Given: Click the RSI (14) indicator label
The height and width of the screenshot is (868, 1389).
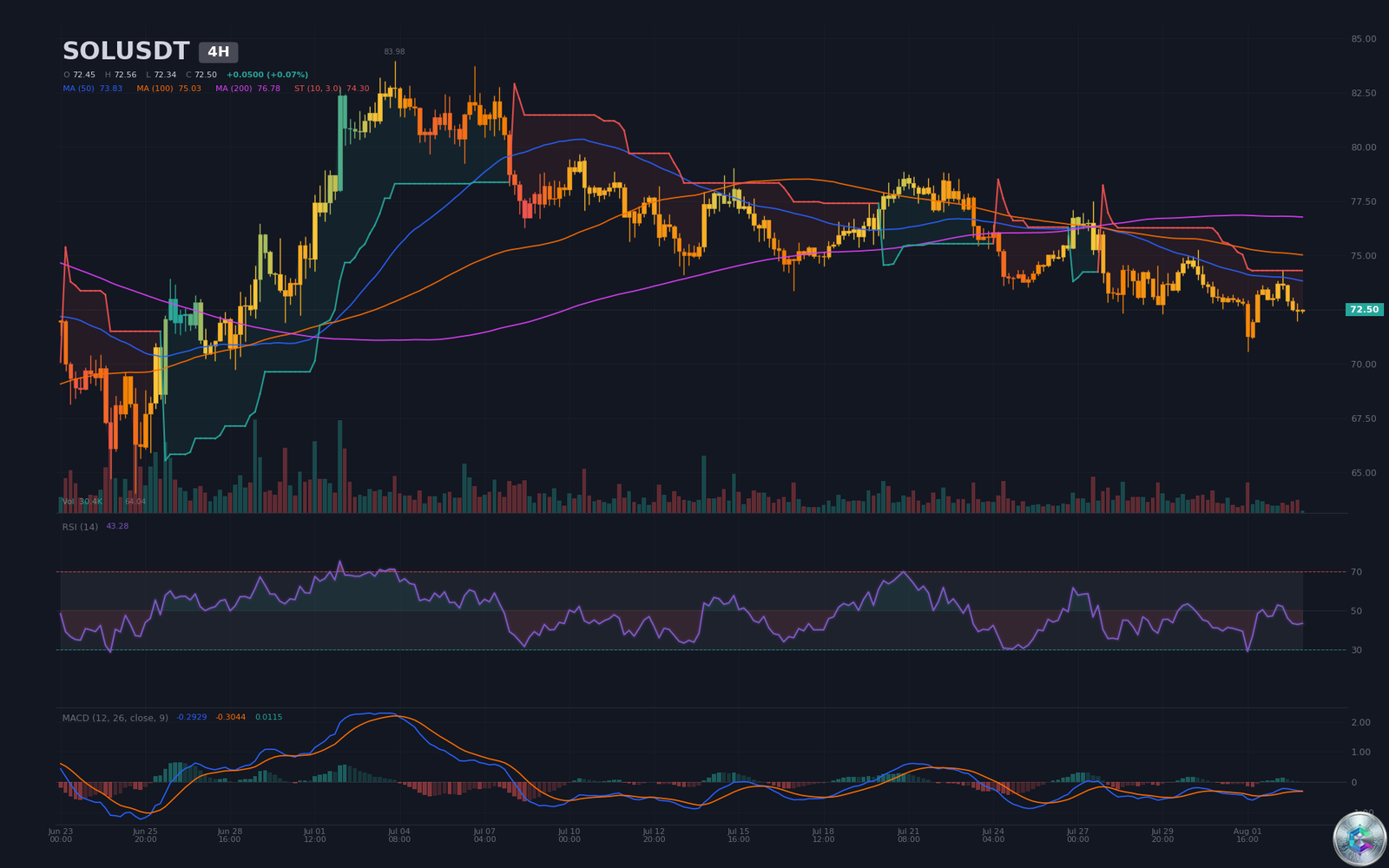Looking at the screenshot, I should (x=80, y=527).
